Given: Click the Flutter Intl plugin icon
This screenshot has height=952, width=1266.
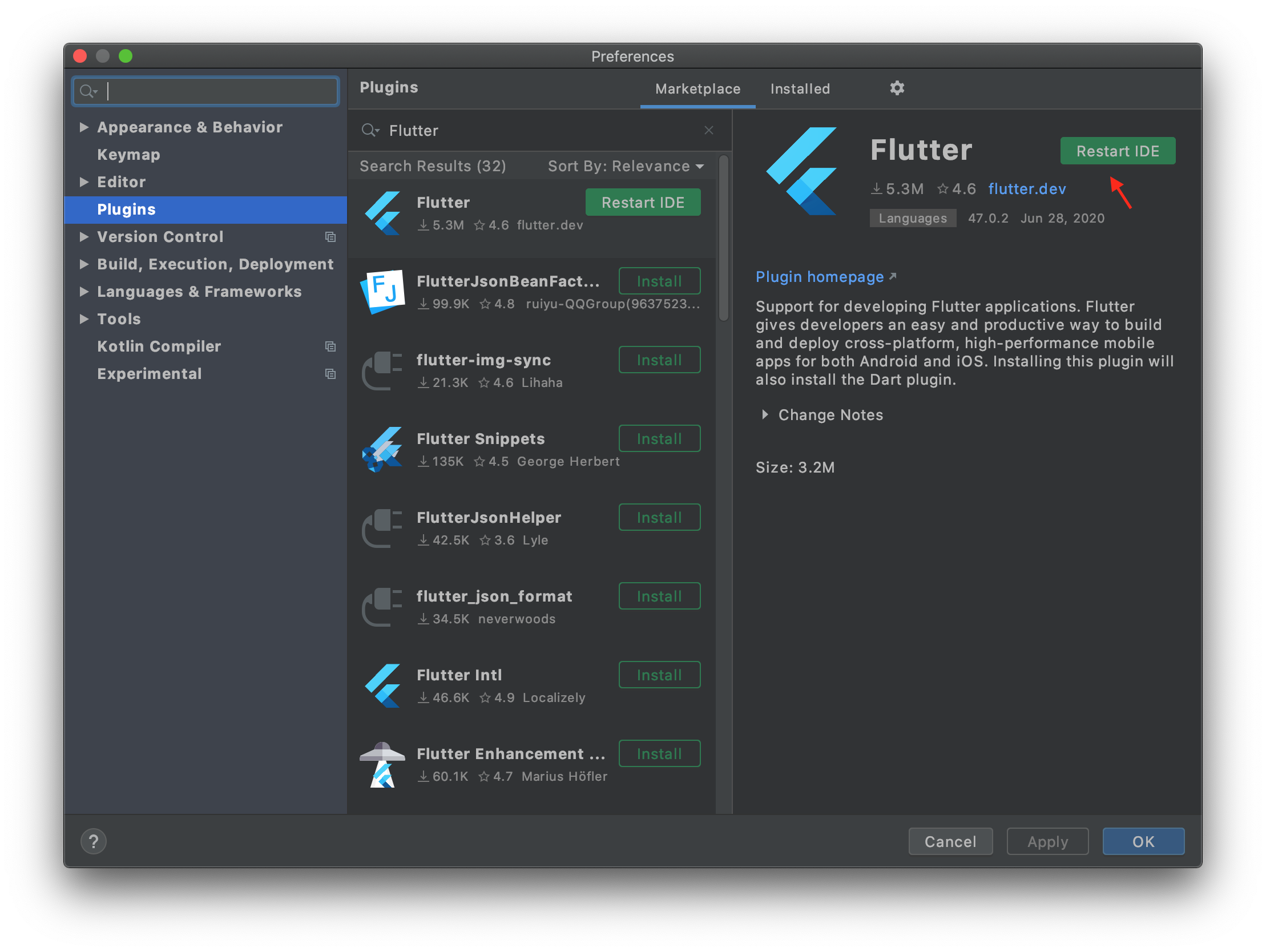Looking at the screenshot, I should (x=382, y=685).
